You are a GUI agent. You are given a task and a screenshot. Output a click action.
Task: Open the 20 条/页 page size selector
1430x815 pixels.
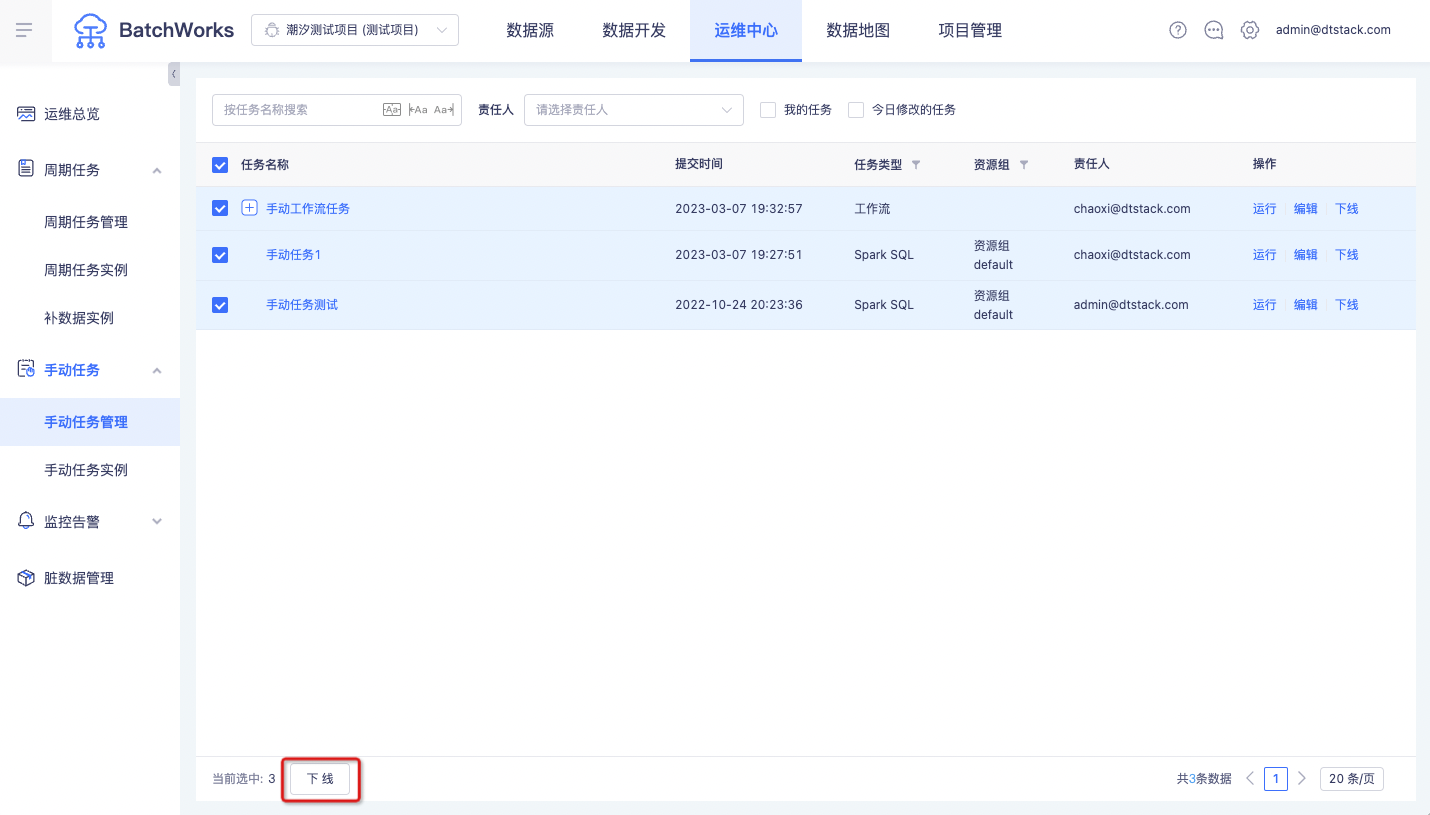click(1352, 778)
